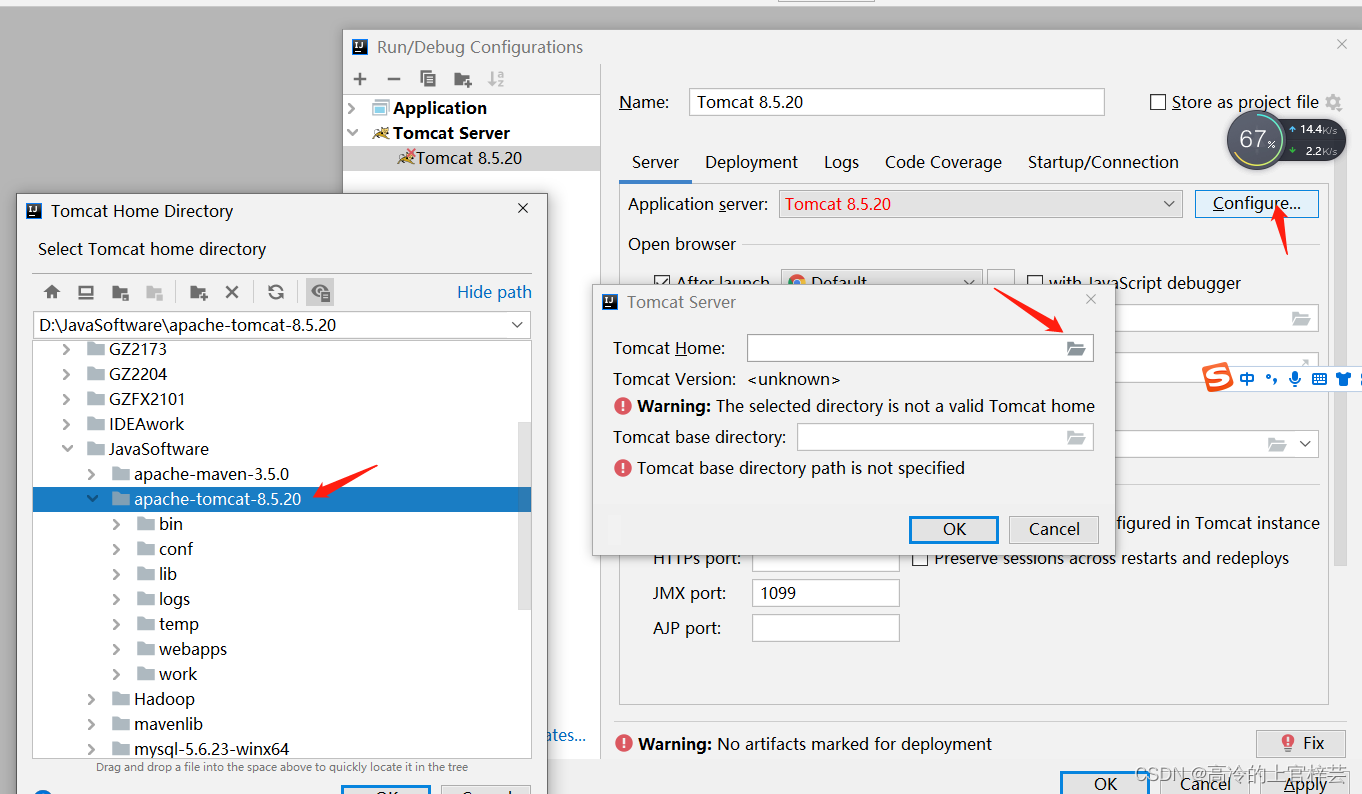Click the Tomcat 8.5.20 configuration icon
1362x794 pixels.
point(406,157)
